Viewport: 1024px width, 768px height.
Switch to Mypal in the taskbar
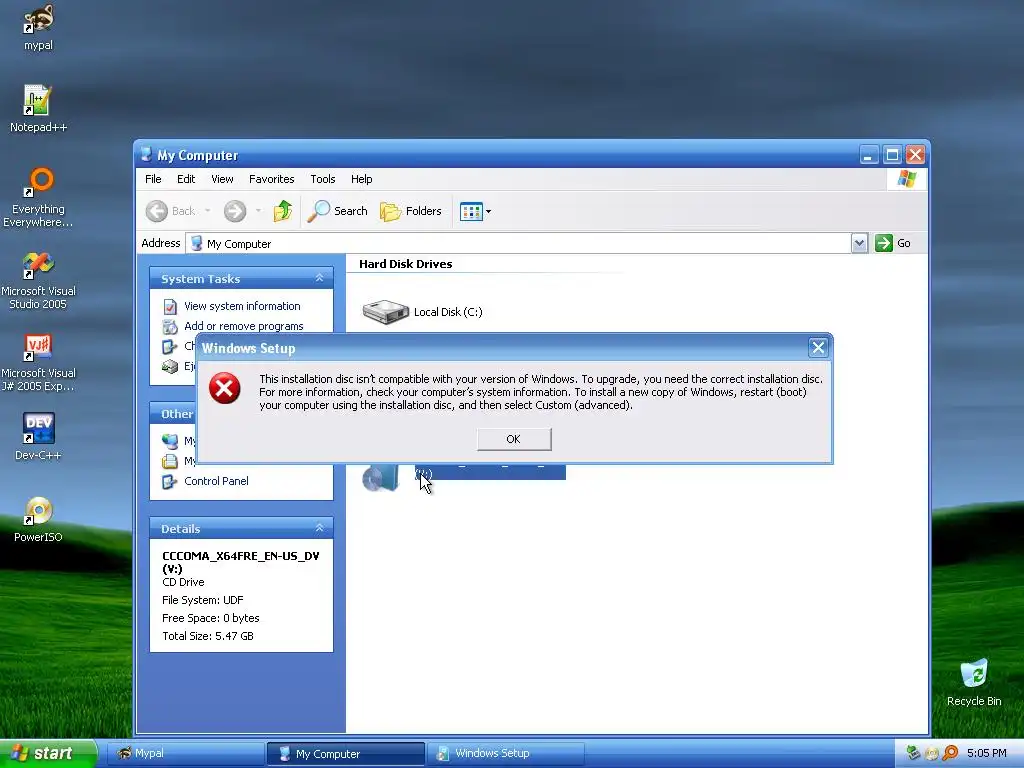coord(185,754)
